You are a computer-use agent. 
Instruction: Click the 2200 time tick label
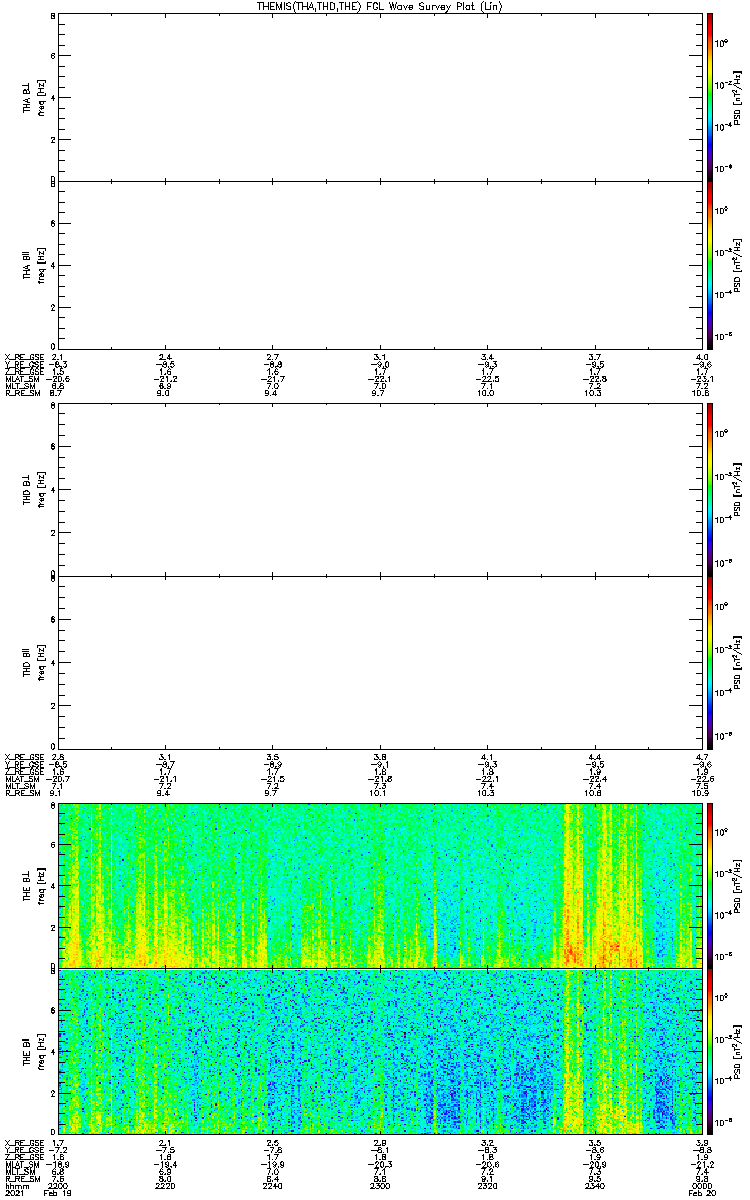pyautogui.click(x=58, y=1186)
